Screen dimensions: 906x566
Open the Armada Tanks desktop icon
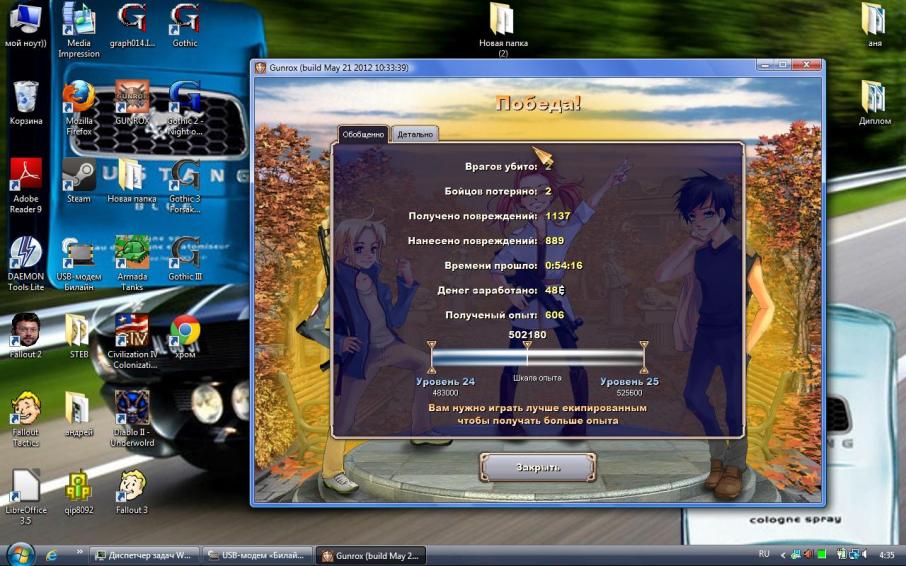pyautogui.click(x=132, y=254)
